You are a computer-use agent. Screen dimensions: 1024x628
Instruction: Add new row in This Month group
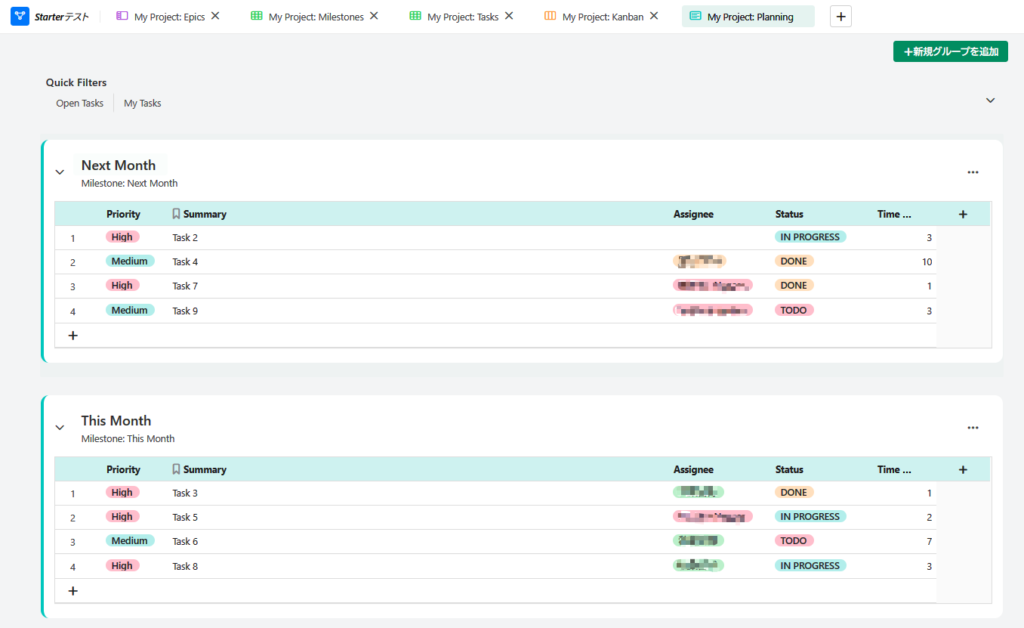coord(72,591)
